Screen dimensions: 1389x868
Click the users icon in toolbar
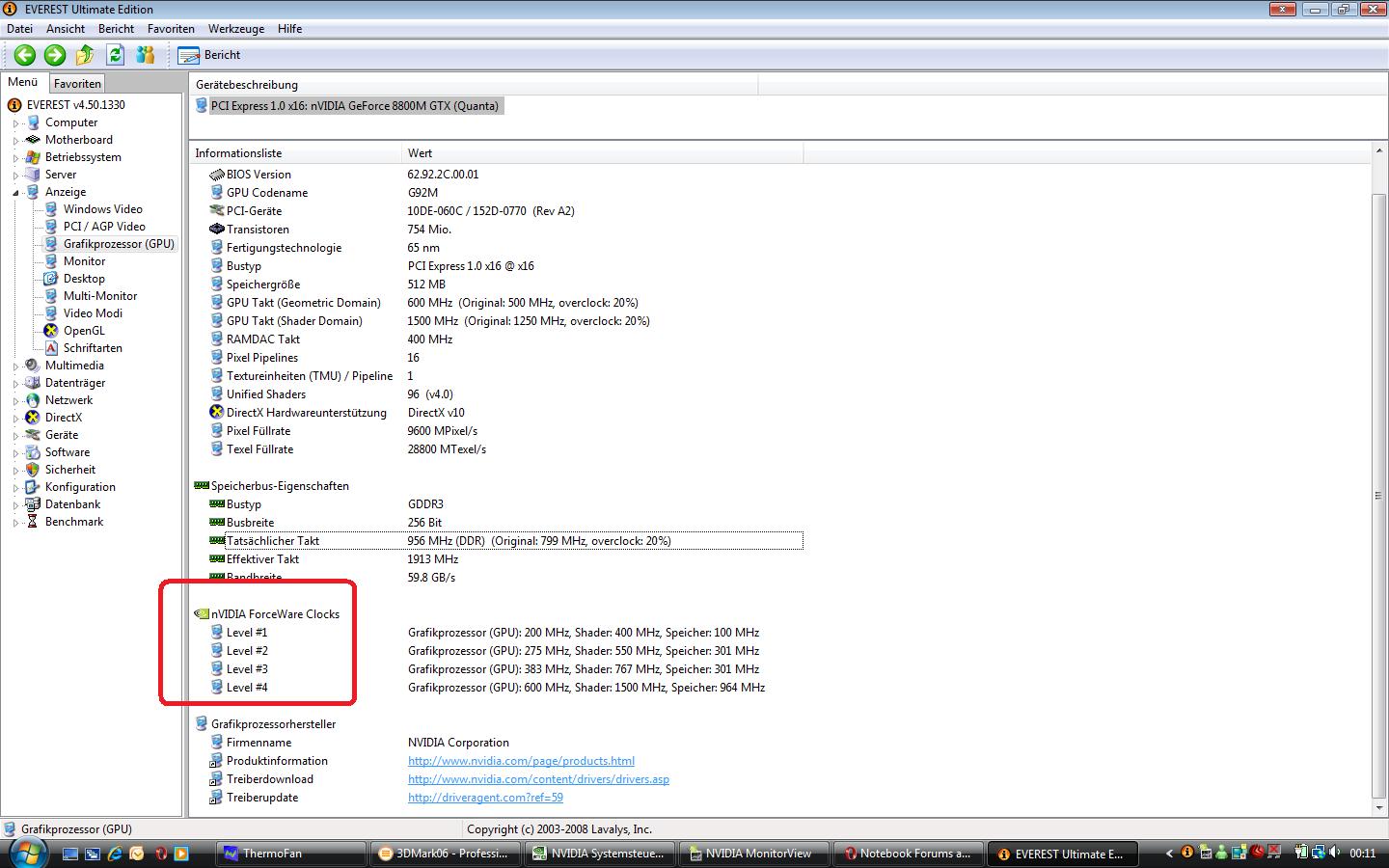pos(146,55)
